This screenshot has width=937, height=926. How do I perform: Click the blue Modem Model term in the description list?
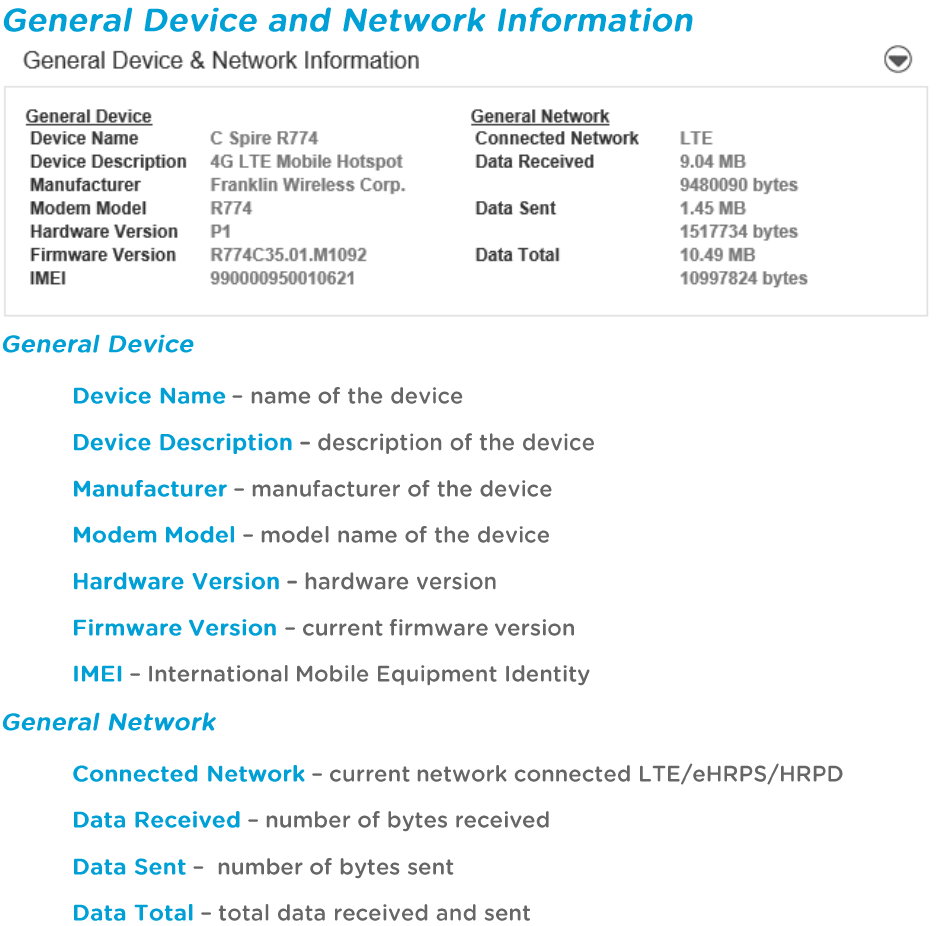click(154, 535)
